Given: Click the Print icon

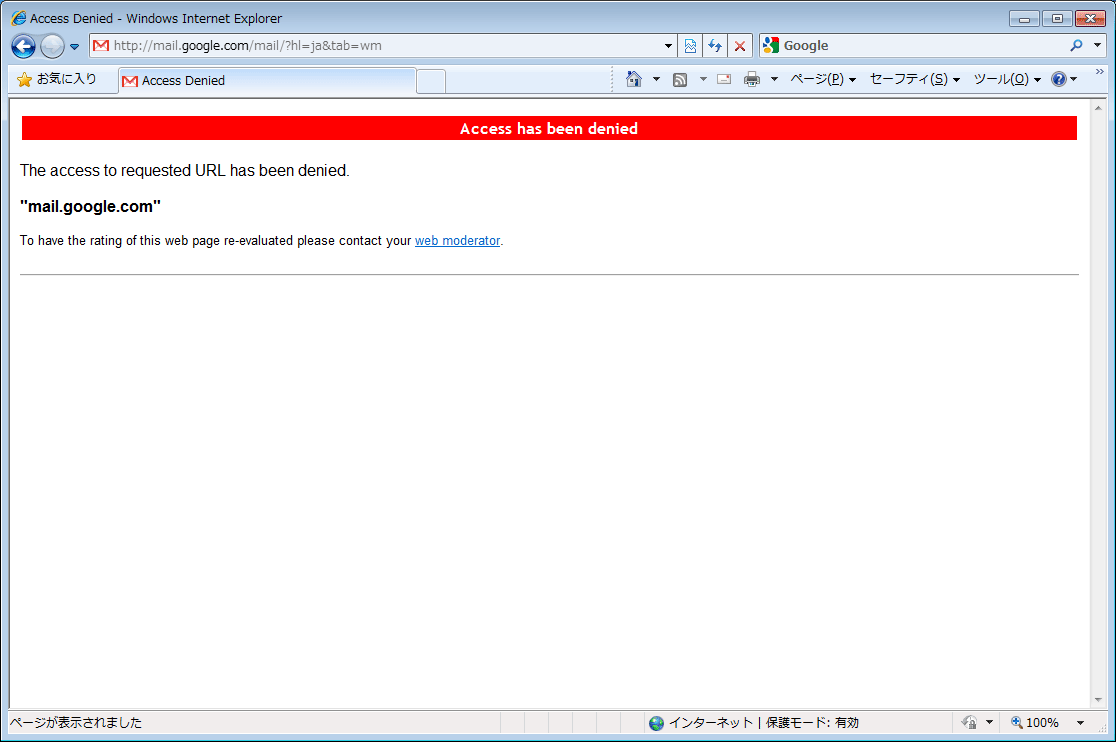Looking at the screenshot, I should click(752, 79).
